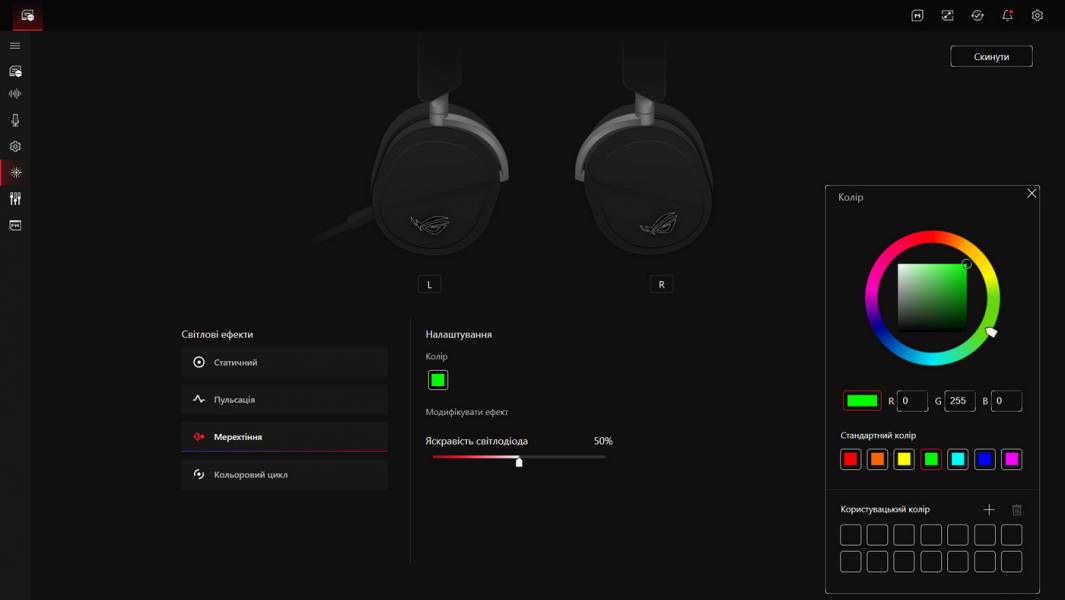Image resolution: width=1065 pixels, height=600 pixels.
Task: Click the notification bell icon
Action: 1007,15
